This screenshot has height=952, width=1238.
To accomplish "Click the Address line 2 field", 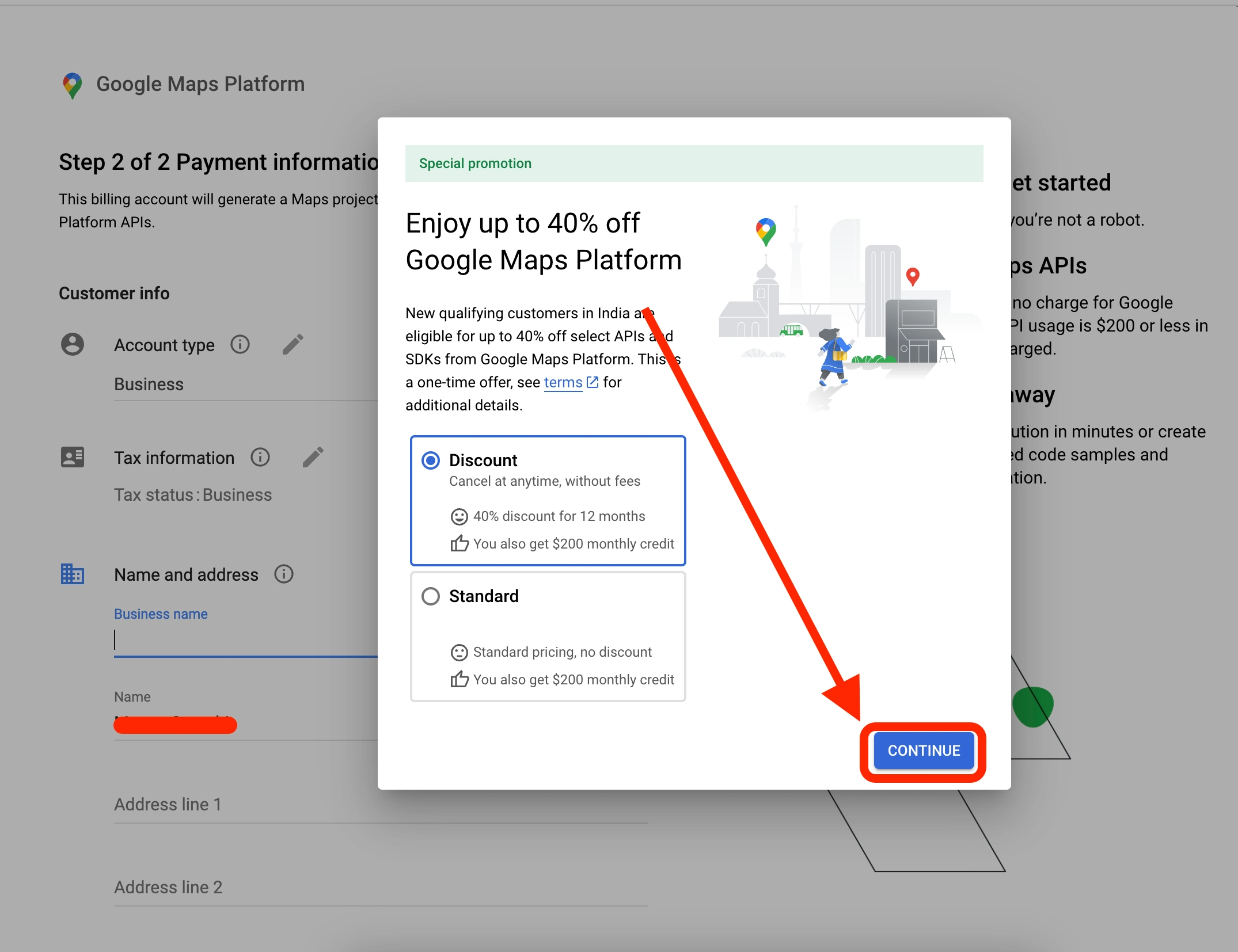I will coord(381,888).
